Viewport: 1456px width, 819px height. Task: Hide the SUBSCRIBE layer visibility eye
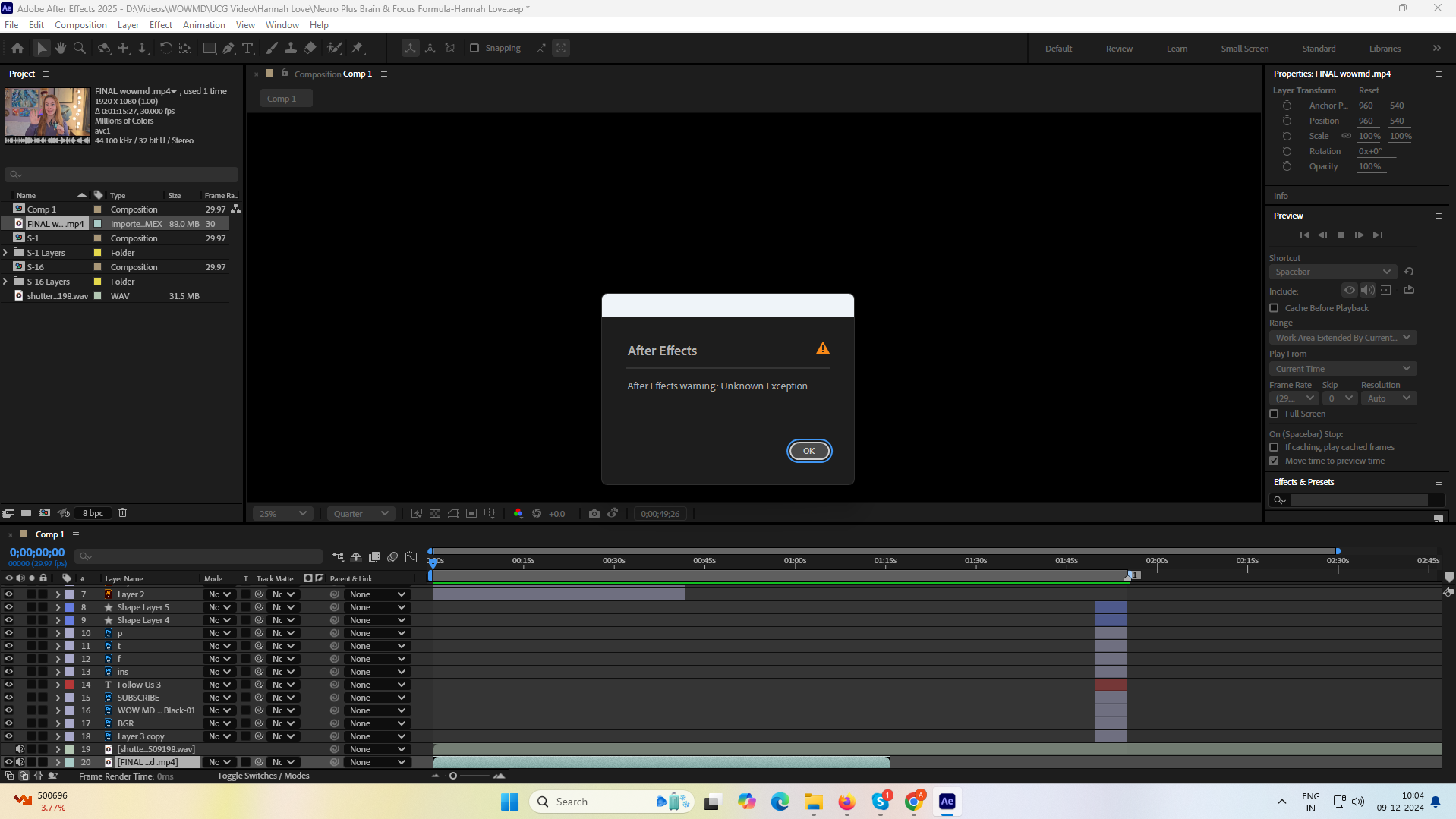tap(8, 697)
